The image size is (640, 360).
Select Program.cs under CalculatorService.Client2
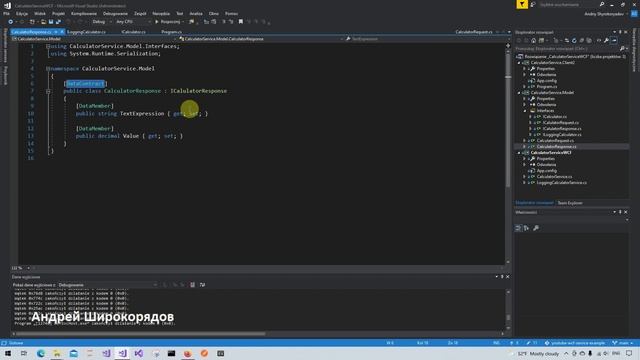pyautogui.click(x=547, y=87)
